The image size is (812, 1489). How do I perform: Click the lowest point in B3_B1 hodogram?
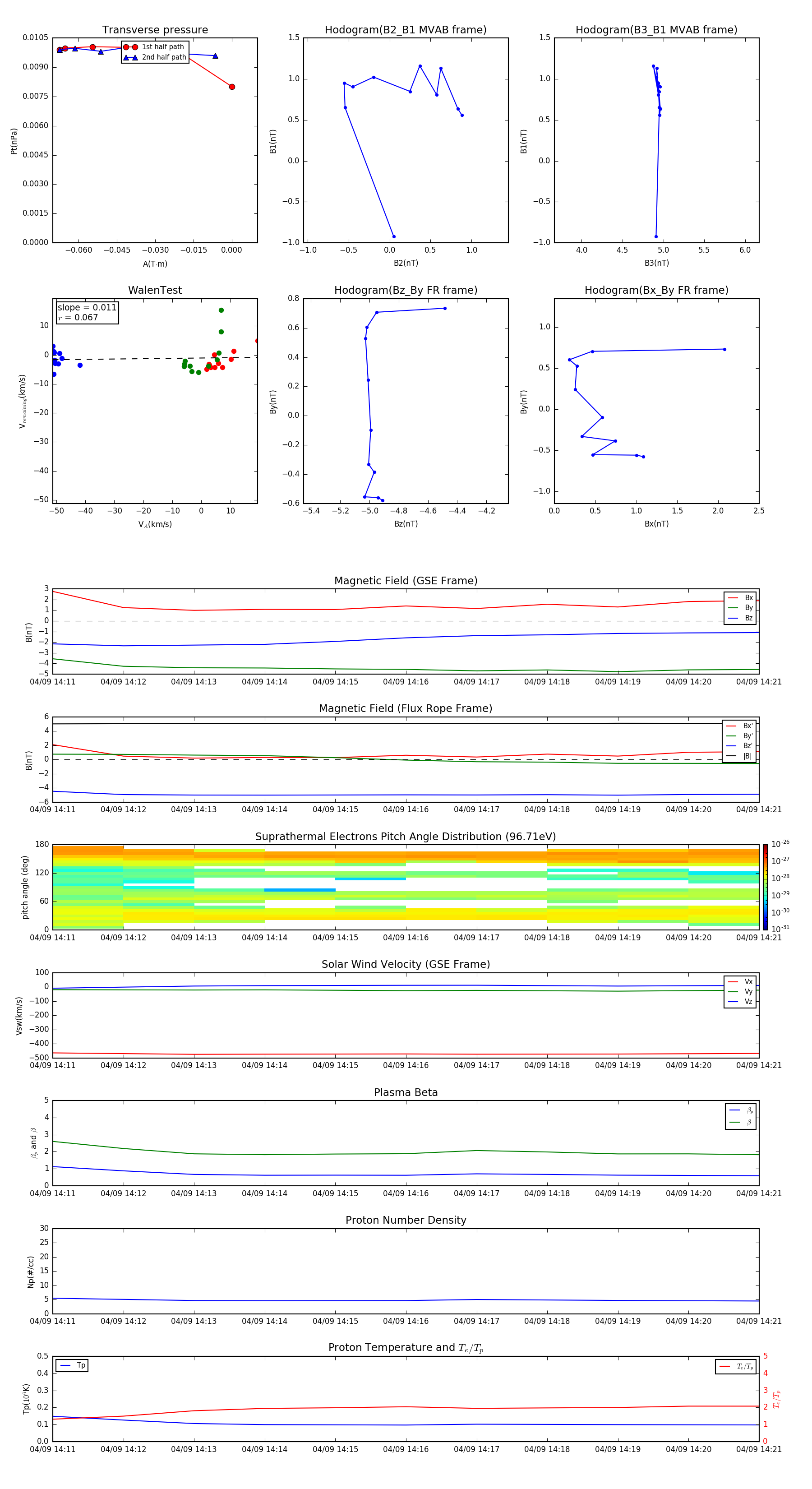click(x=656, y=236)
